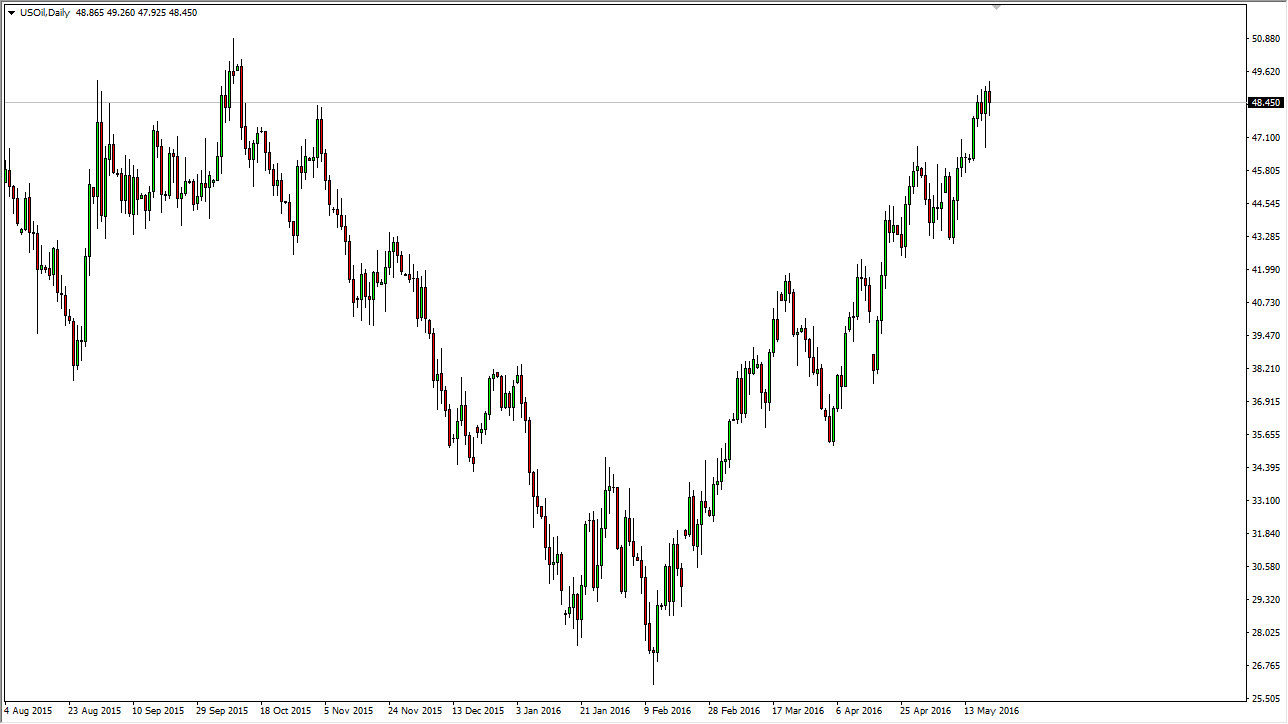This screenshot has width=1288, height=724.
Task: Click the 21 Jan 2016 date label
Action: [606, 711]
